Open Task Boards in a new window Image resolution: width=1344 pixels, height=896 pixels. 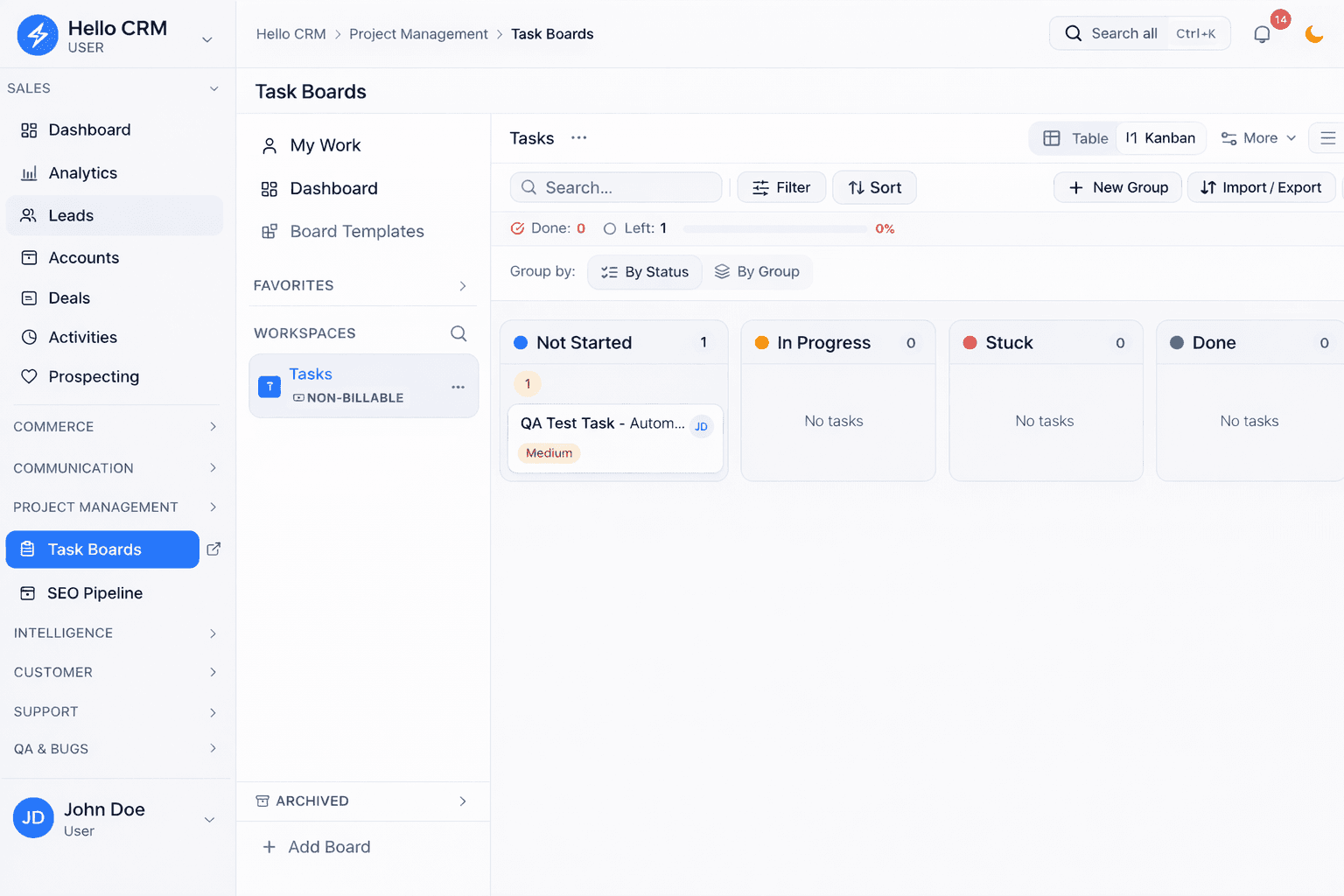pos(213,549)
